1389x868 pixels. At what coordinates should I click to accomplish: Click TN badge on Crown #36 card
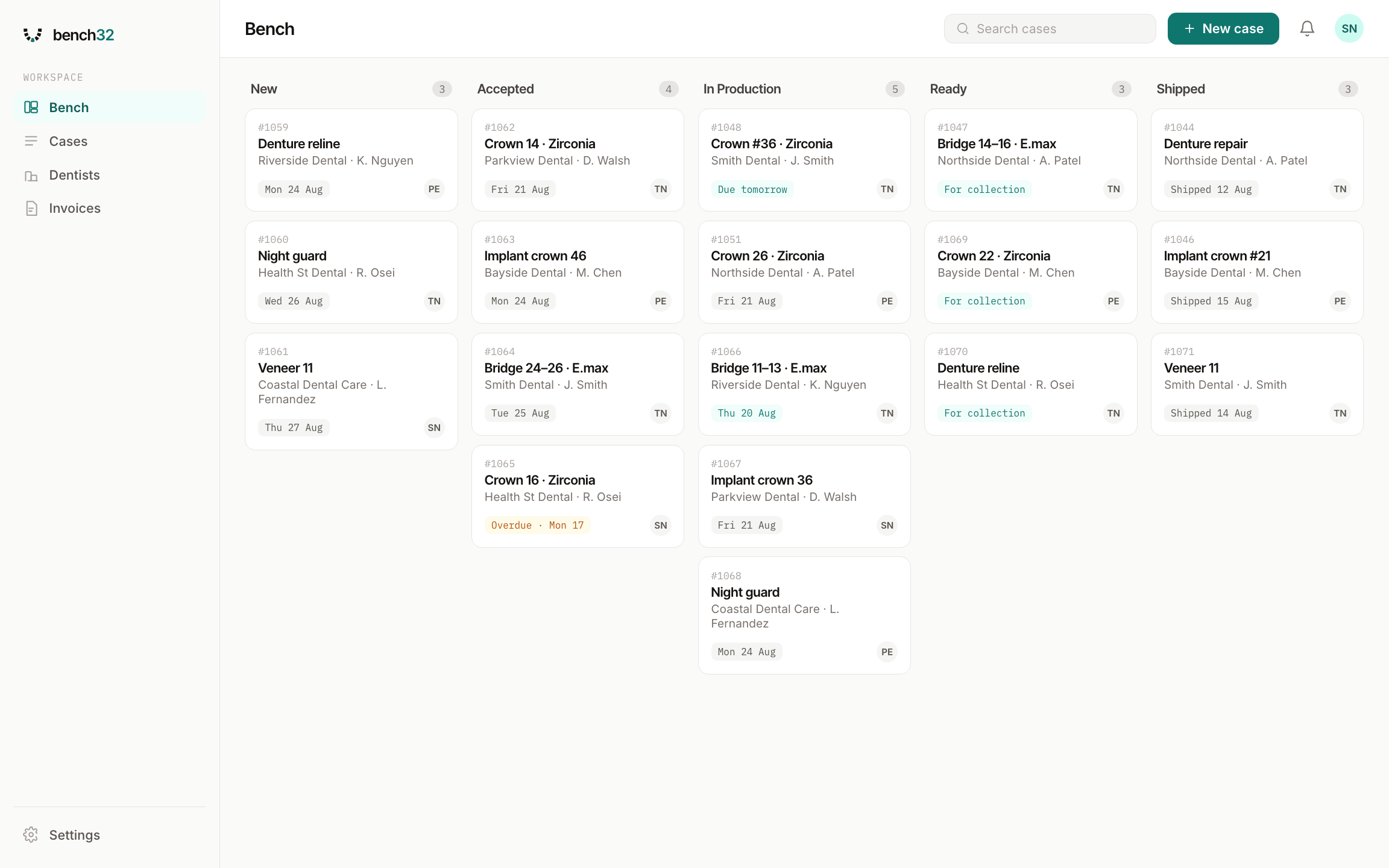coord(887,189)
